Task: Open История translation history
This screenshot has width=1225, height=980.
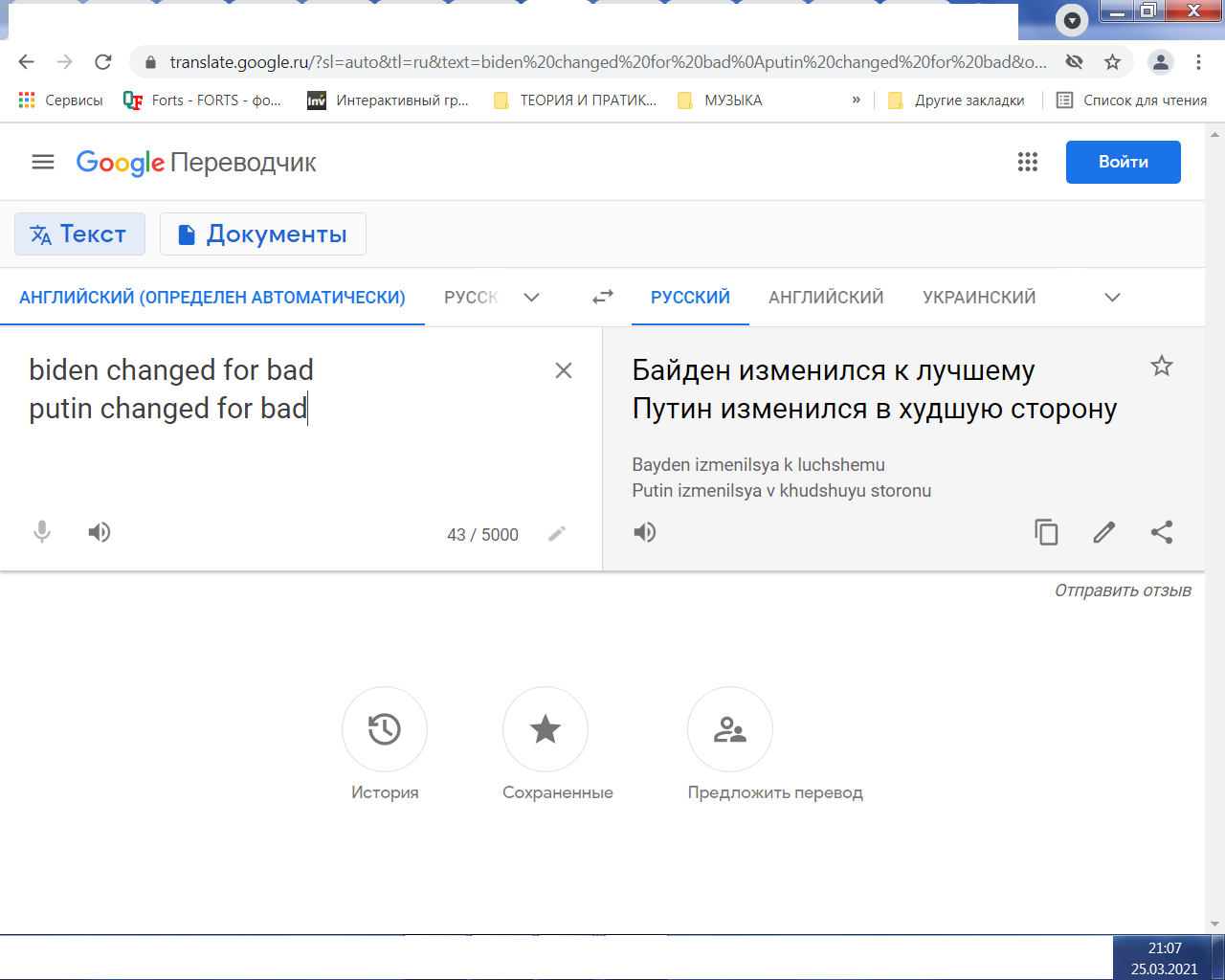Action: pos(385,729)
